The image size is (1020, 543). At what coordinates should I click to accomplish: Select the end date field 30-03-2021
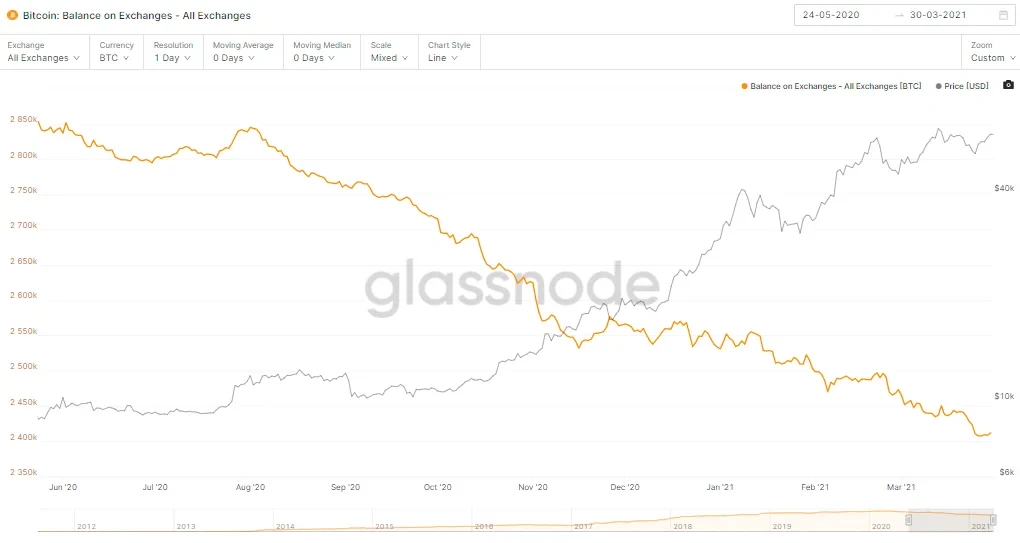[947, 16]
